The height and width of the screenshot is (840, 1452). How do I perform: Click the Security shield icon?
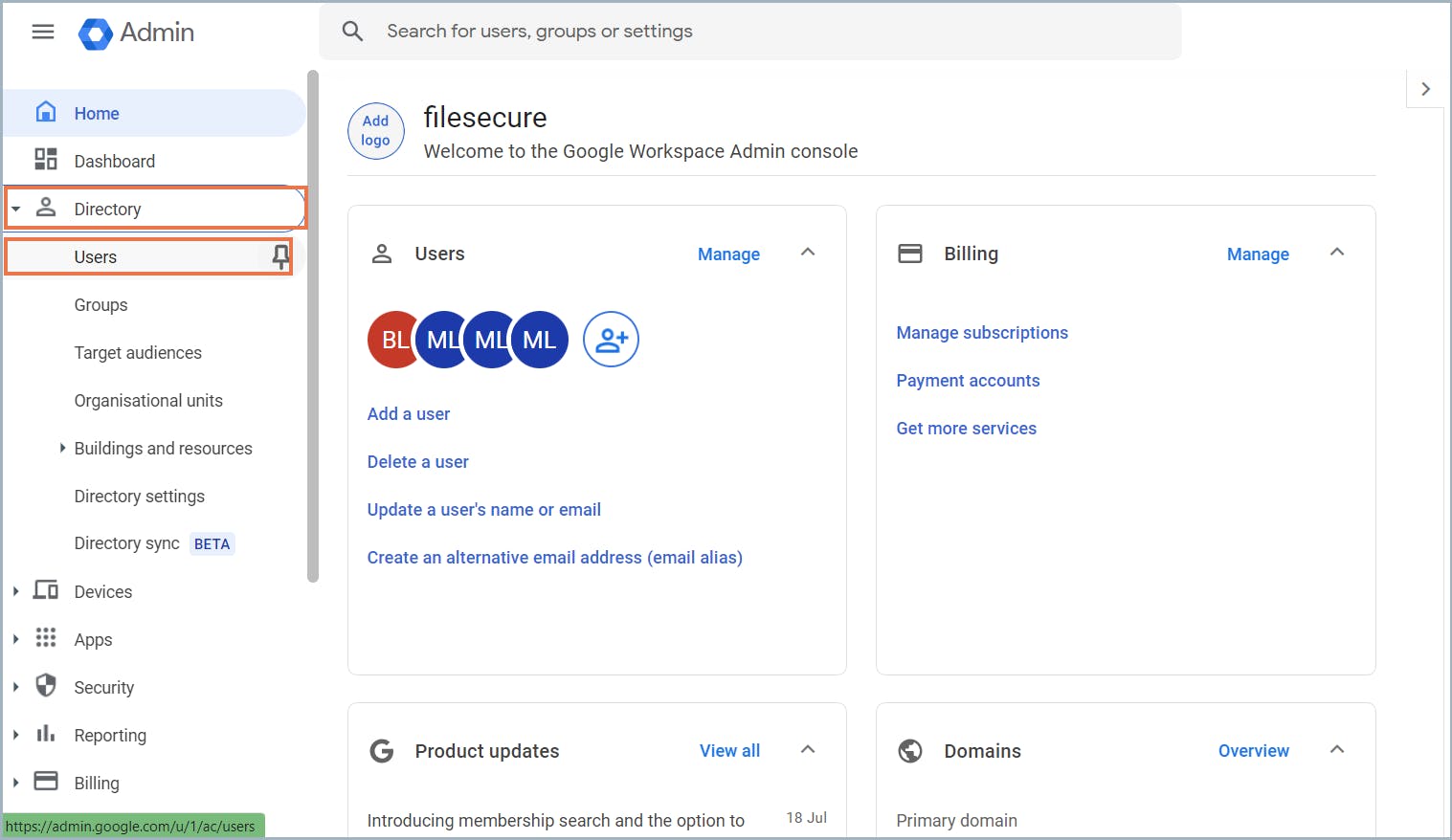(x=45, y=685)
